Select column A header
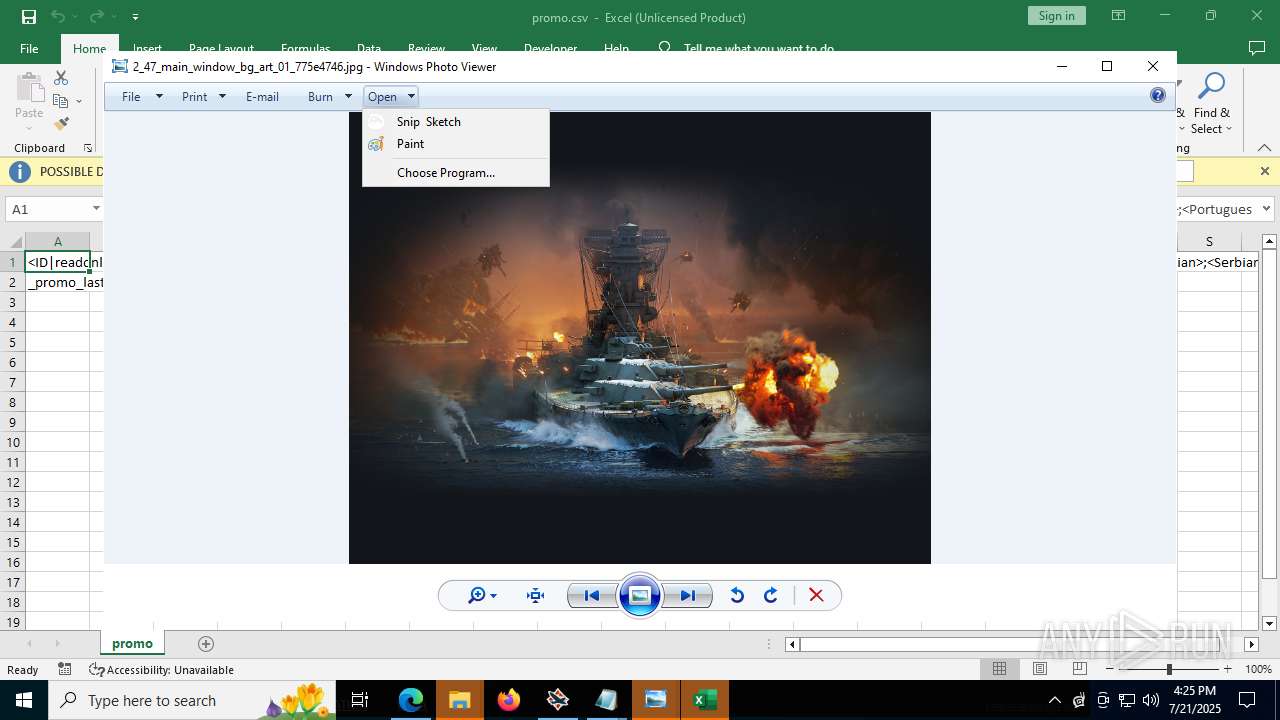1280x720 pixels. tap(58, 242)
